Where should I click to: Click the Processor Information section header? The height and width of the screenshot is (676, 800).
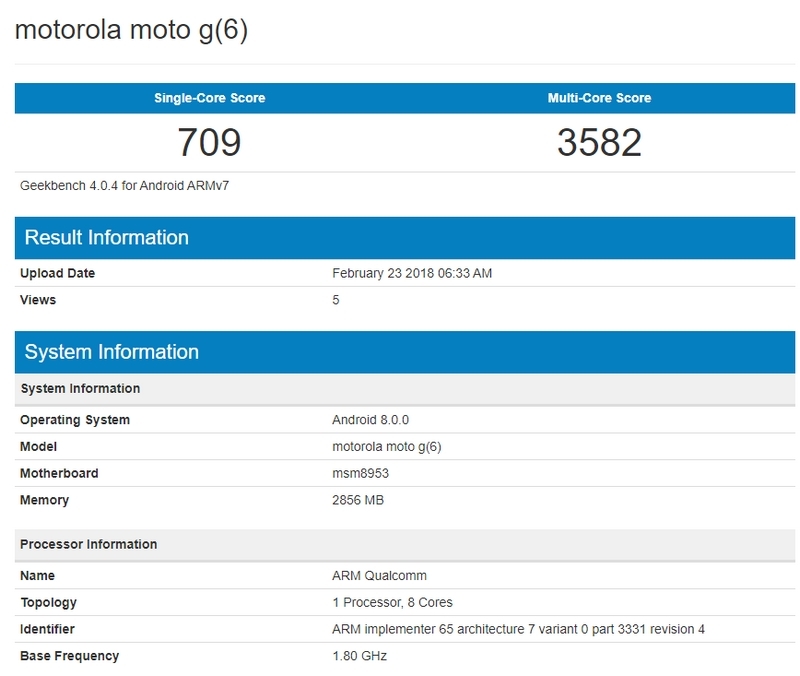click(x=86, y=544)
